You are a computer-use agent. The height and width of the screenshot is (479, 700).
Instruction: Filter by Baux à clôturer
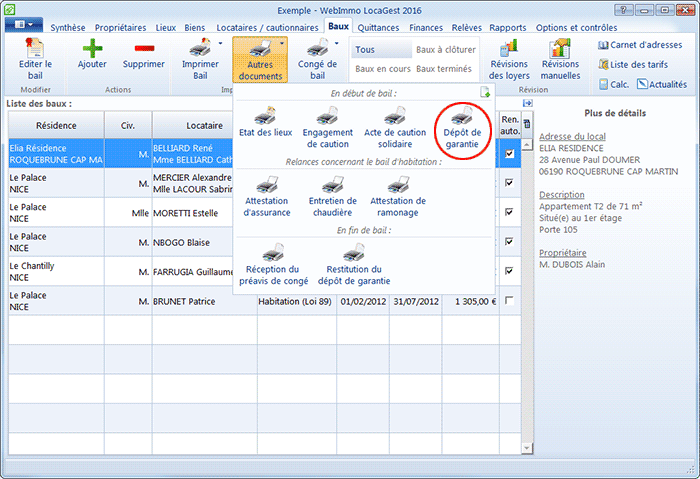(x=446, y=50)
